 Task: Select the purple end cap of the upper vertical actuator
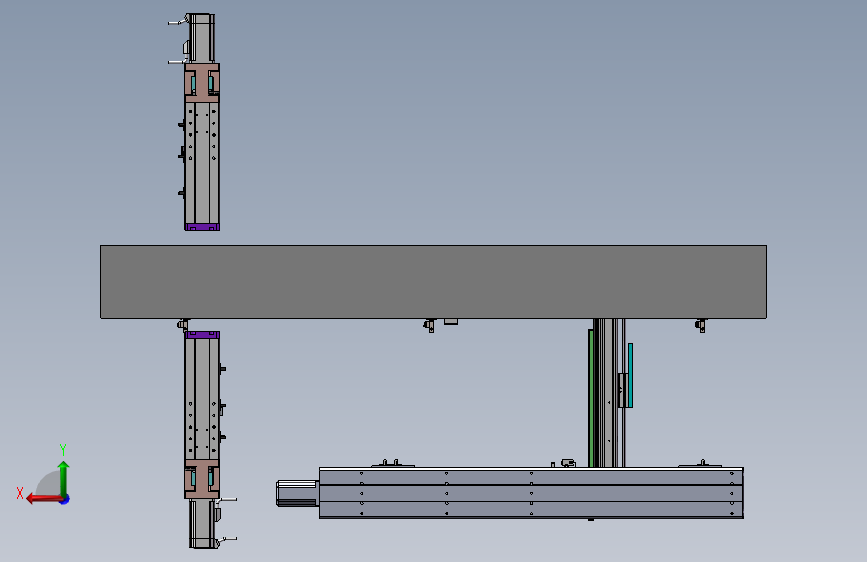click(202, 227)
